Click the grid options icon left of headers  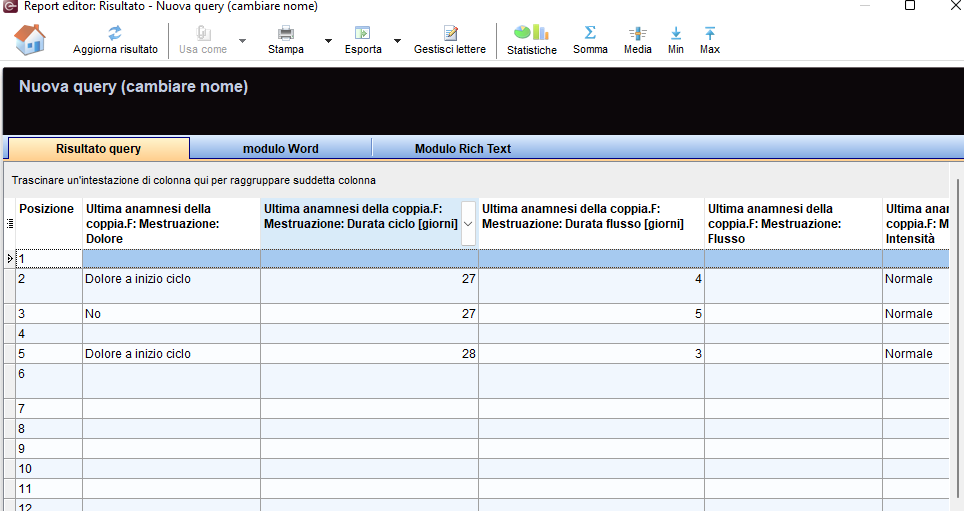click(9, 224)
